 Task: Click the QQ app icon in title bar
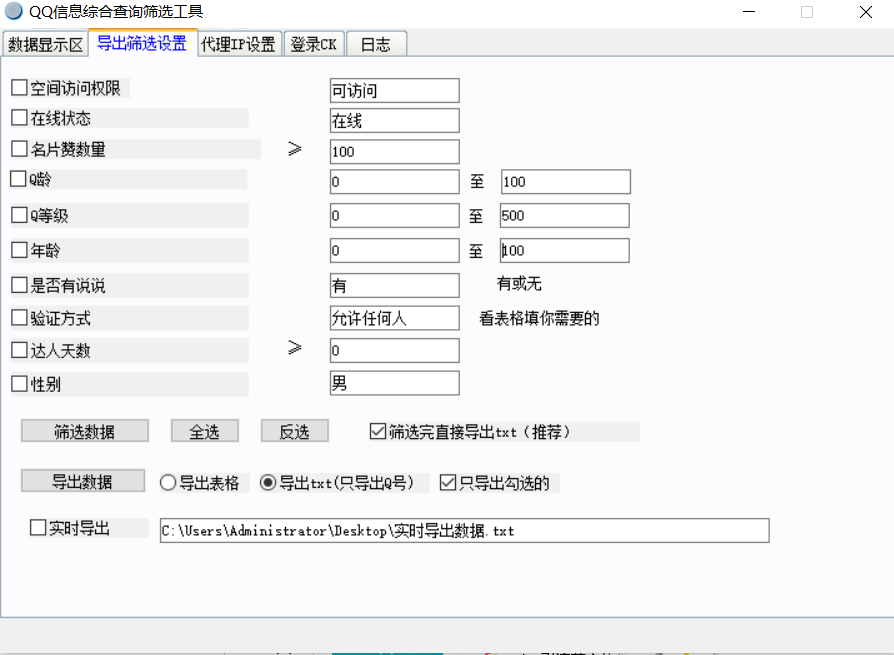[14, 12]
